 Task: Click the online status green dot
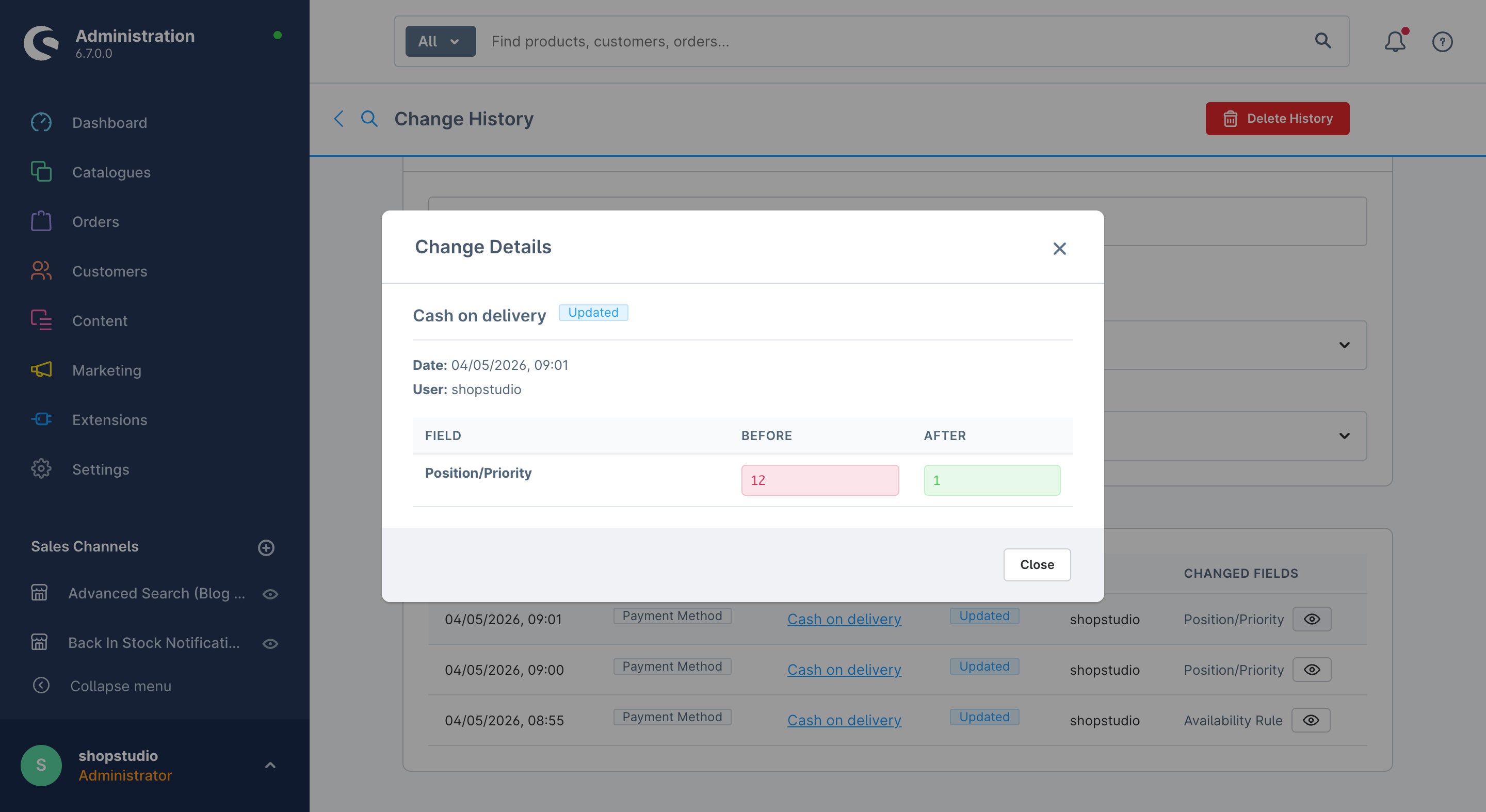pyautogui.click(x=278, y=35)
